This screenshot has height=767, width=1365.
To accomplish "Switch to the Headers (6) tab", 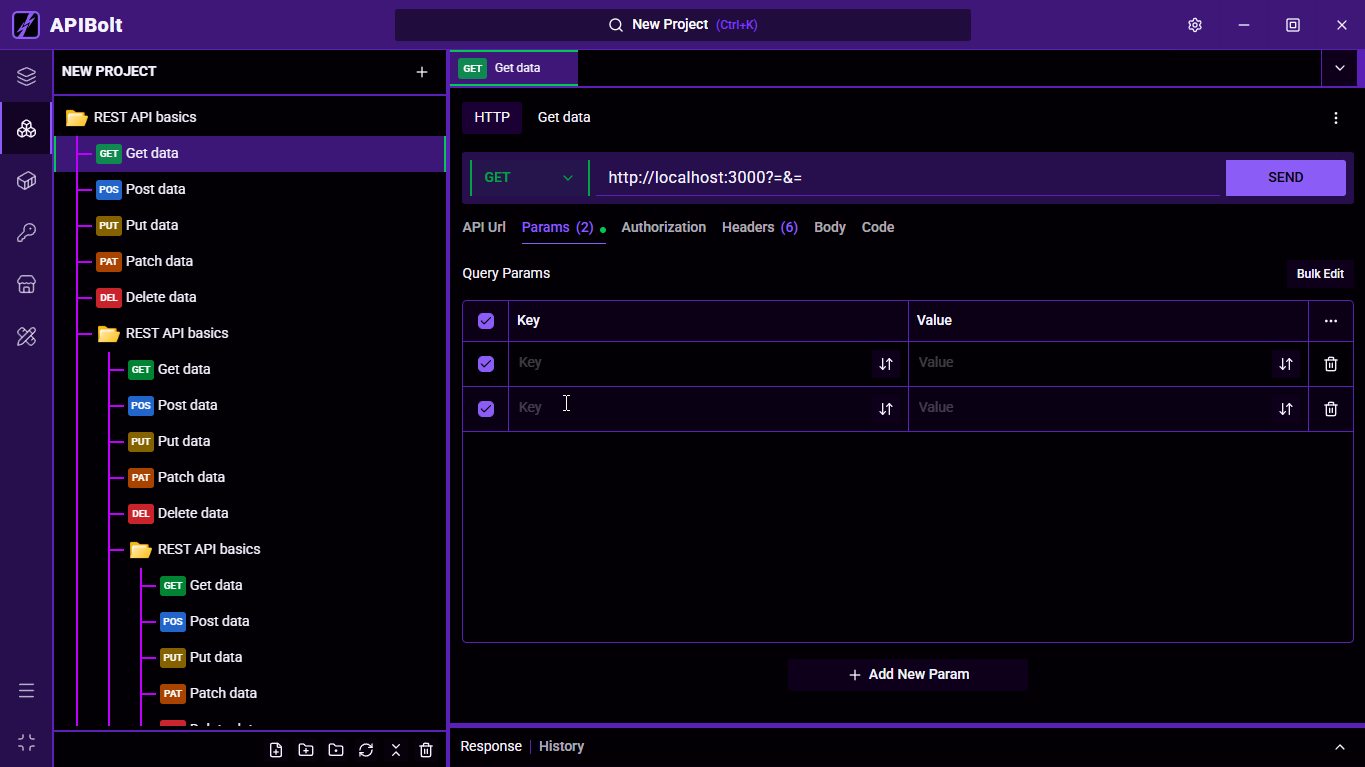I will [x=760, y=227].
